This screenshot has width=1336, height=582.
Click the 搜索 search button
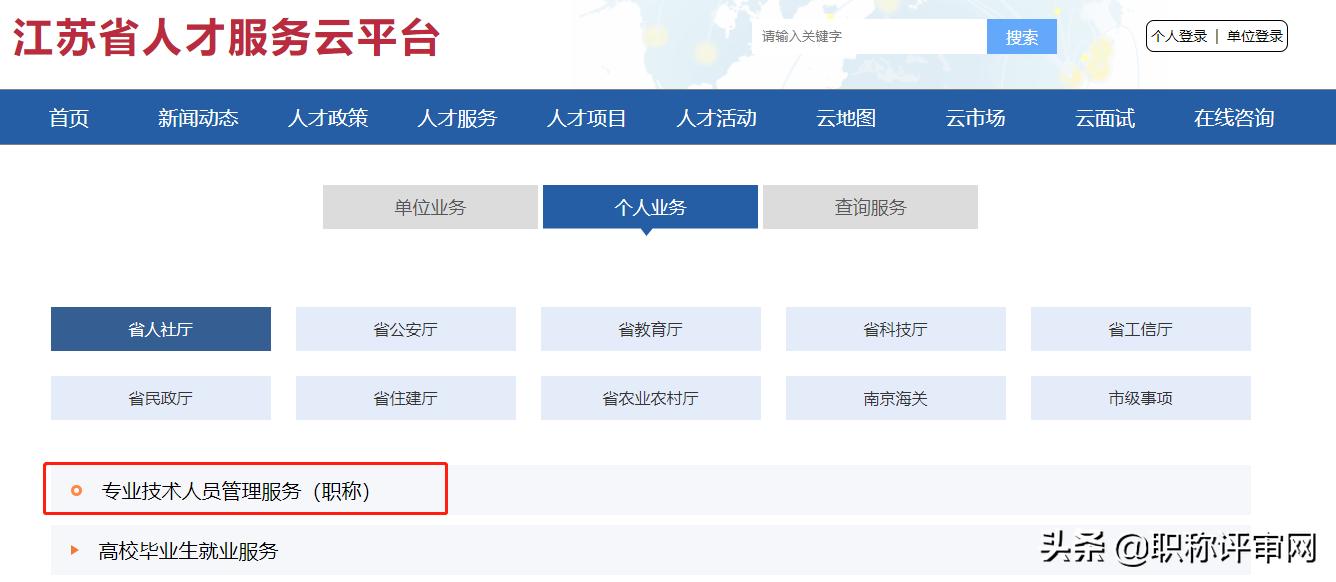point(1021,36)
